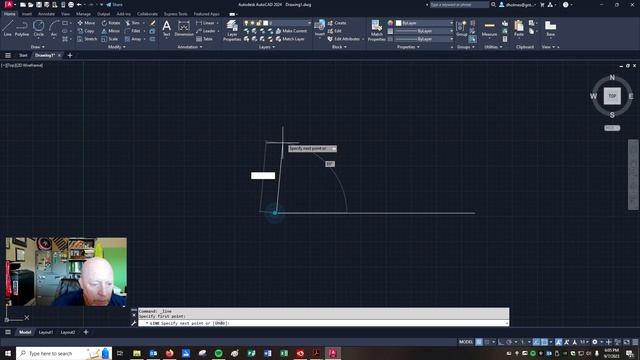The height and width of the screenshot is (360, 640).
Task: Click the Stretch tool
Action: (x=87, y=39)
